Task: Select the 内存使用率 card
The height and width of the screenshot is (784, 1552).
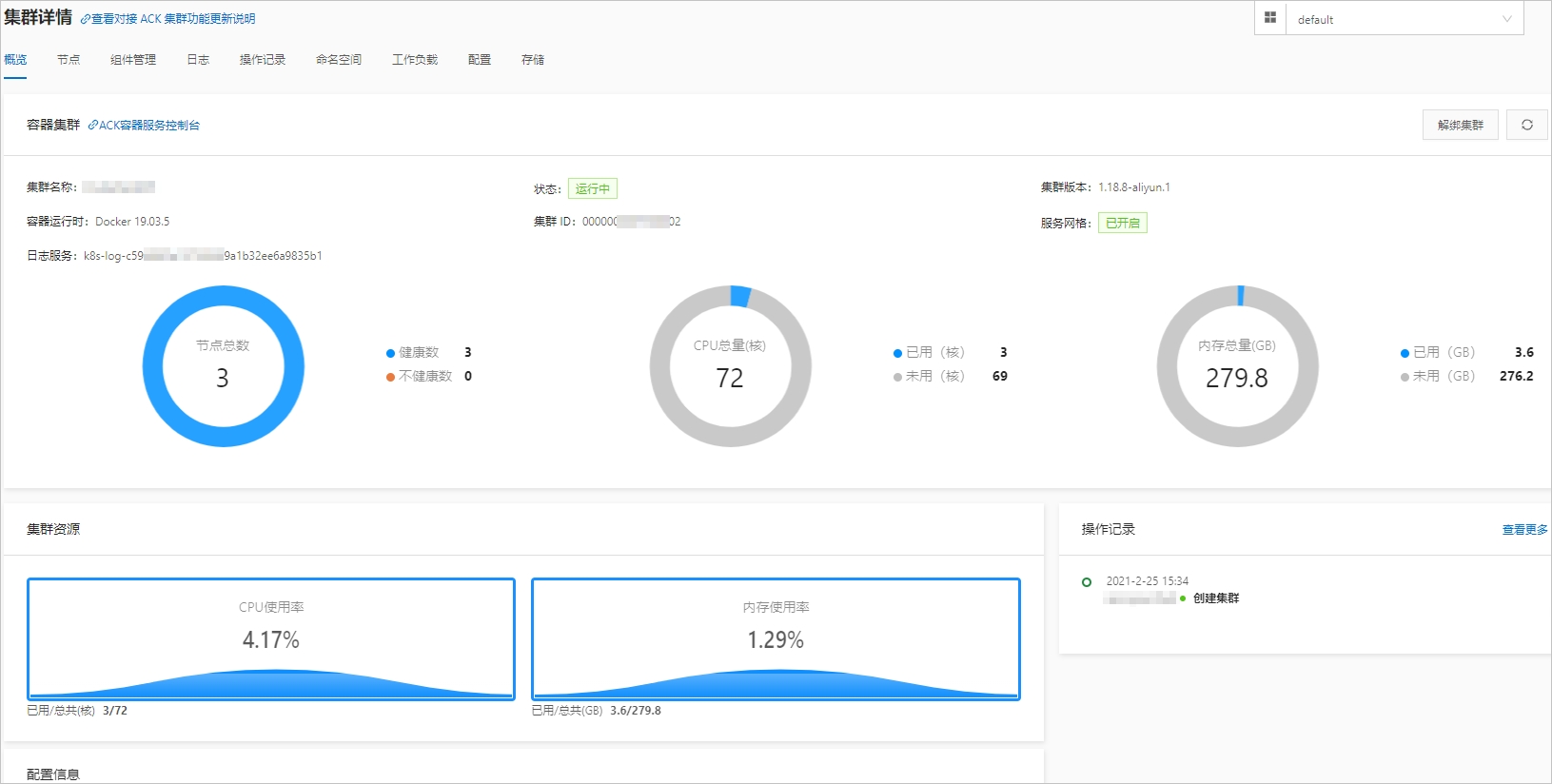Action: pyautogui.click(x=776, y=638)
